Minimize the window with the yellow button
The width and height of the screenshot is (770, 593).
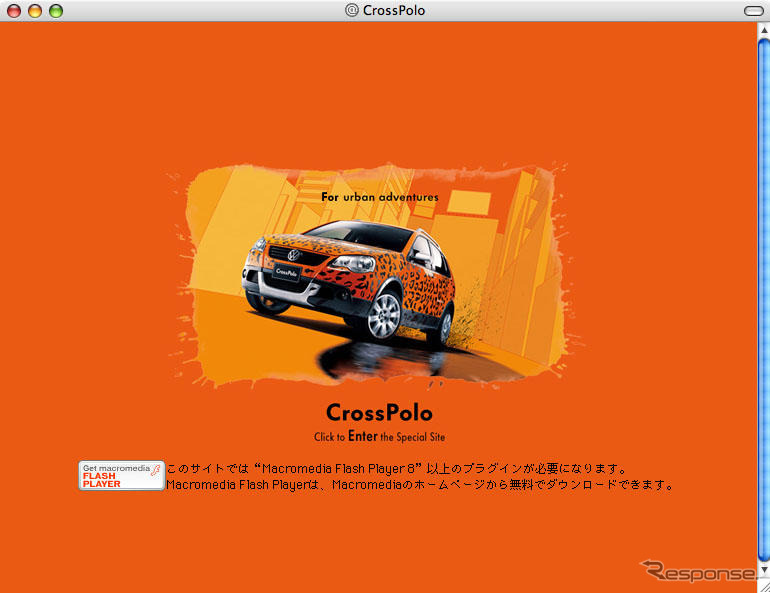(35, 10)
